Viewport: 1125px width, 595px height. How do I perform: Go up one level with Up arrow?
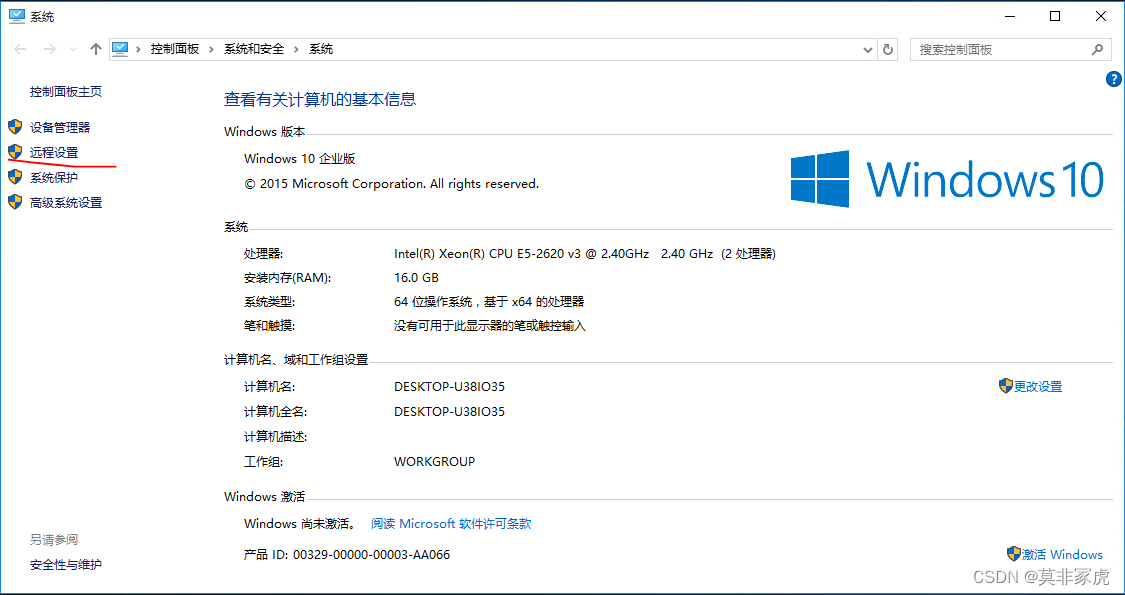pos(95,49)
